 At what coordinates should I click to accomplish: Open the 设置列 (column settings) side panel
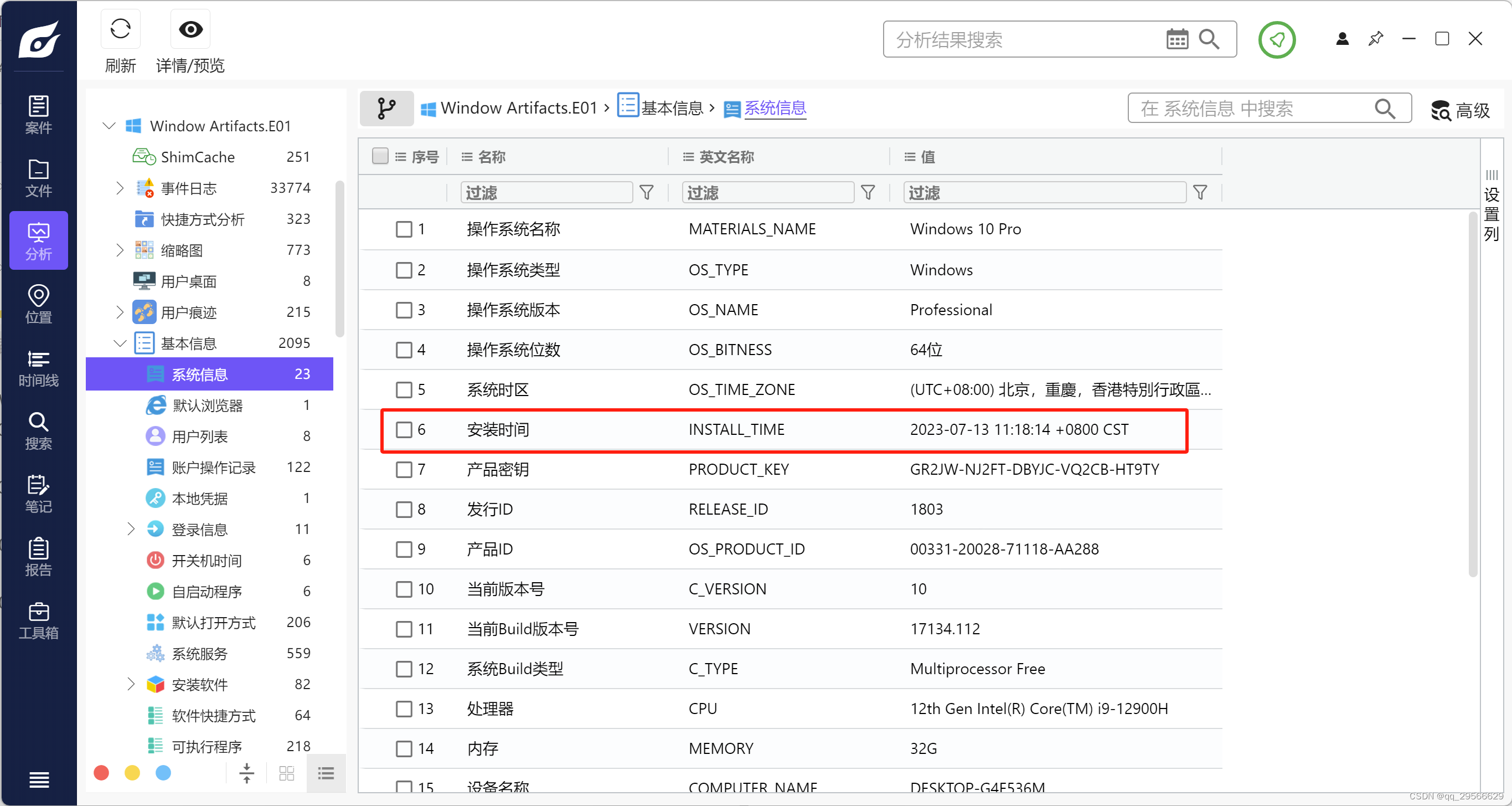tap(1492, 207)
